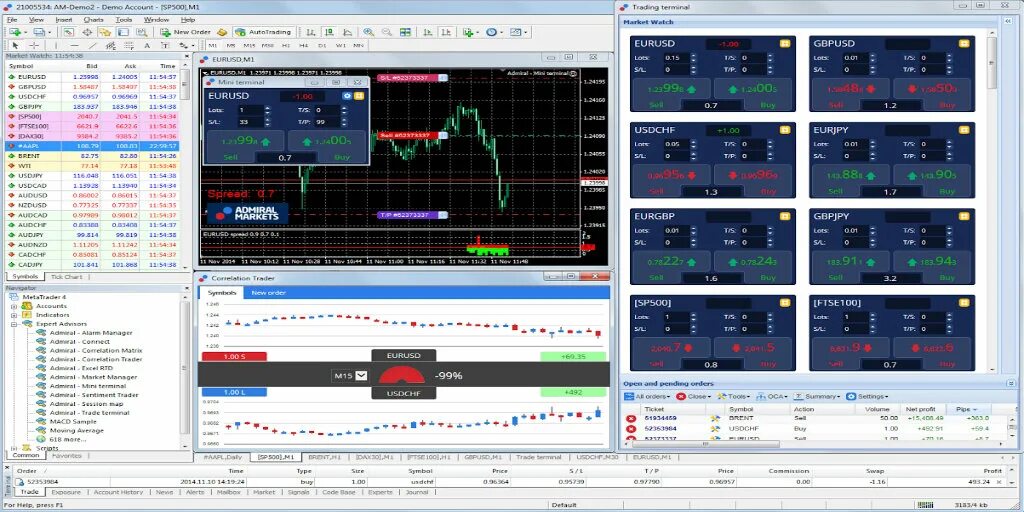Image resolution: width=1024 pixels, height=512 pixels.
Task: Switch to the Tick Chart tab
Action: 67,277
